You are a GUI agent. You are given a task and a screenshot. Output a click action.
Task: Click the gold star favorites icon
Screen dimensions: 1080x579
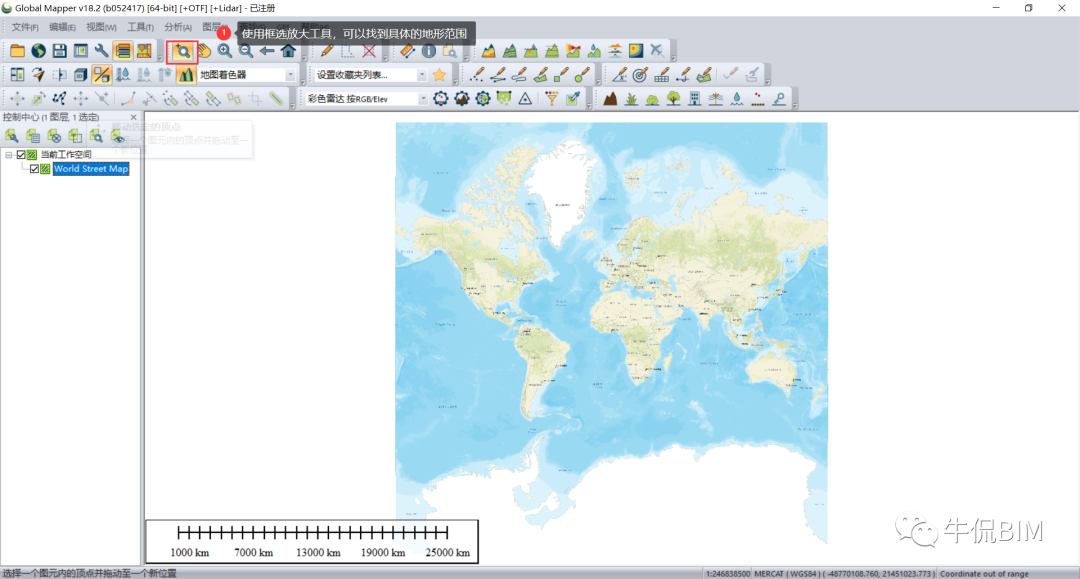(x=439, y=74)
